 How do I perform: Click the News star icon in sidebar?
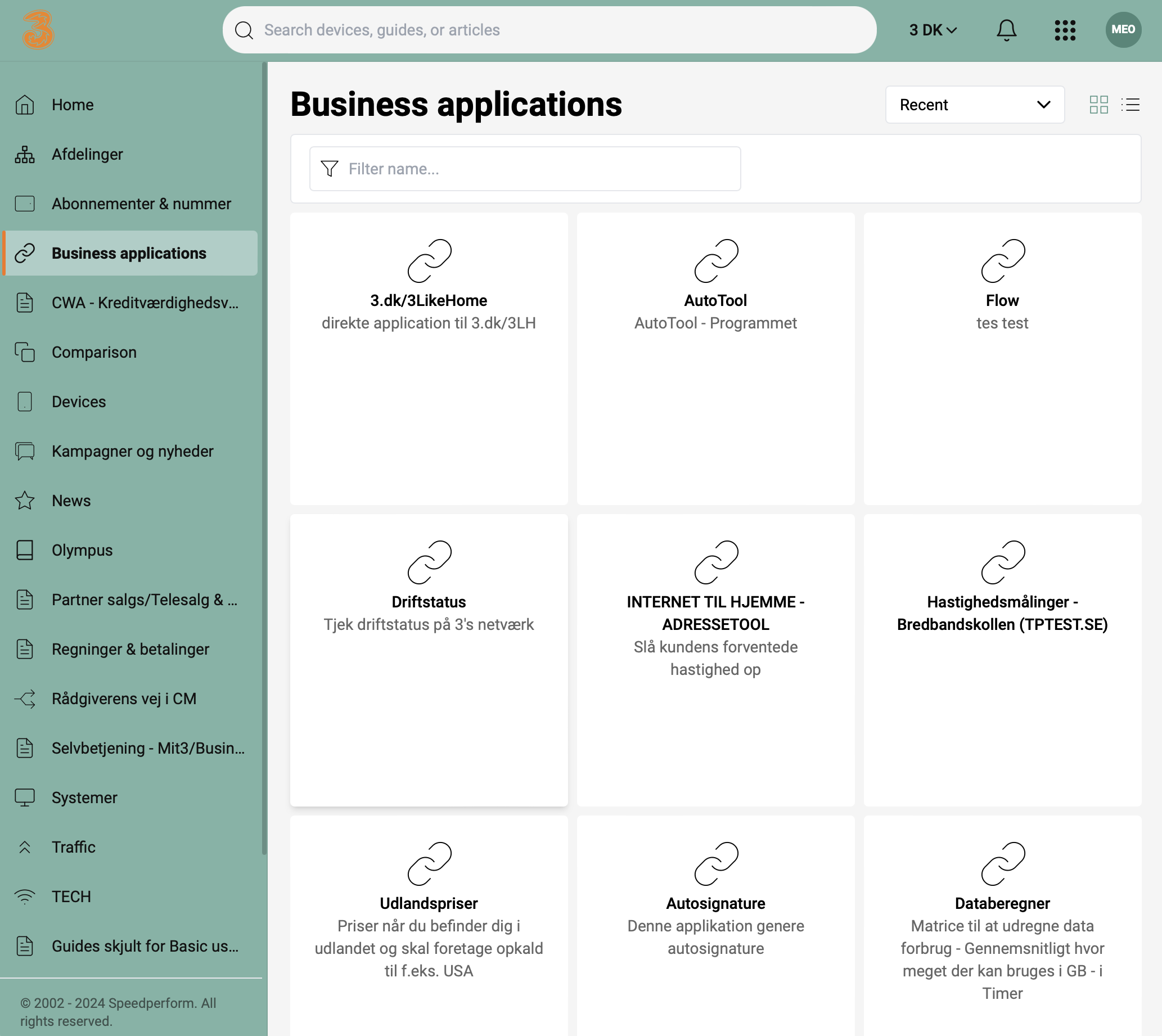pos(25,501)
